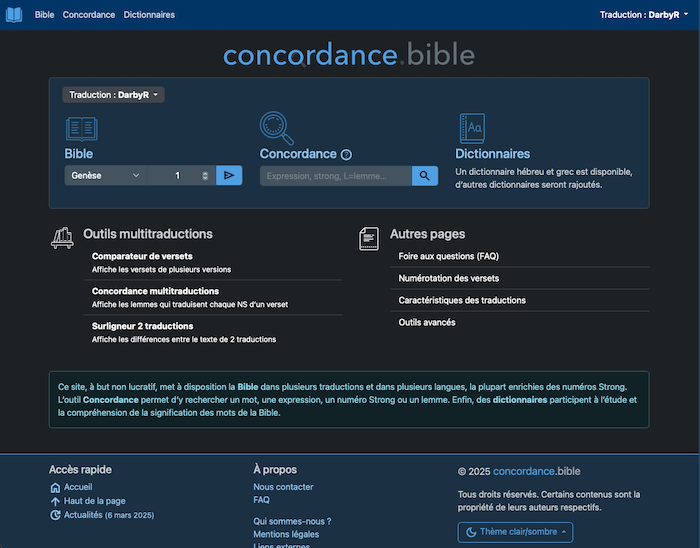
Task: Click Affiche les lemmes qui traduisent description
Action: pyautogui.click(x=190, y=304)
